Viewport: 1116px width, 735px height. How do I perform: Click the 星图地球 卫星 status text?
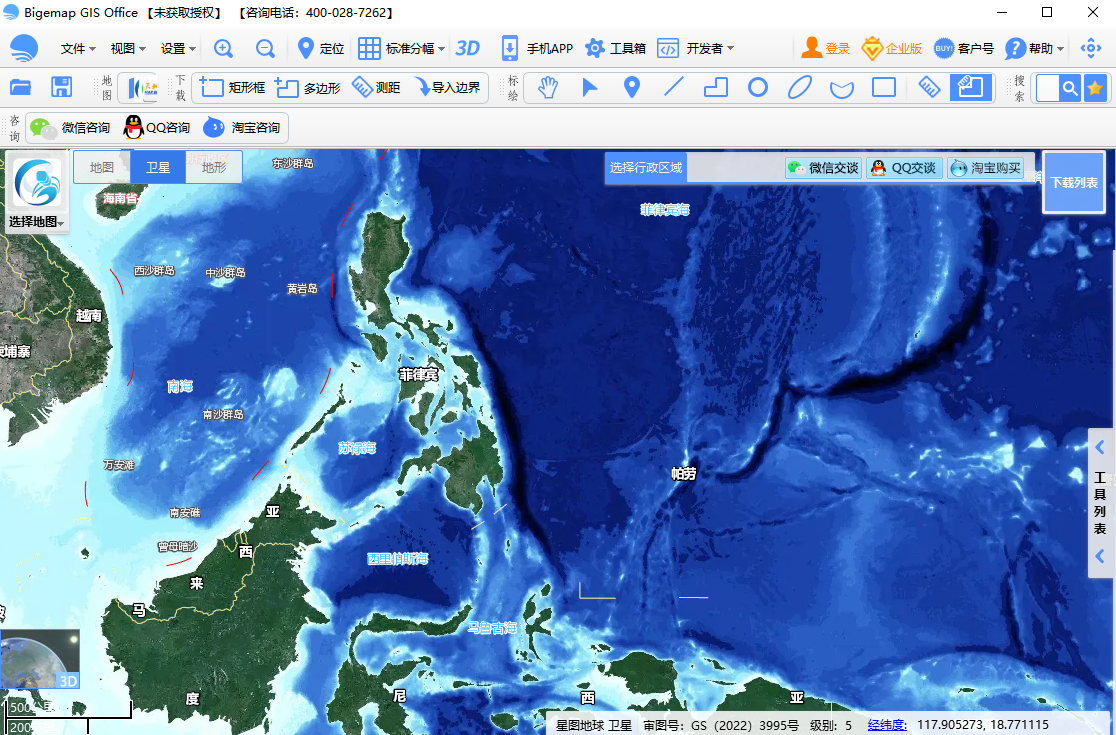594,726
